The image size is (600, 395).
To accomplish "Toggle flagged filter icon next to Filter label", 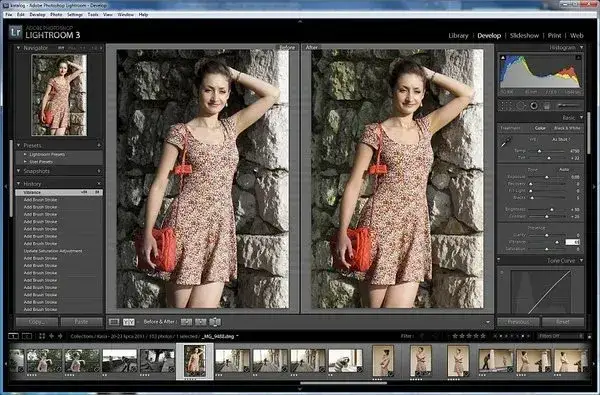I will point(422,336).
